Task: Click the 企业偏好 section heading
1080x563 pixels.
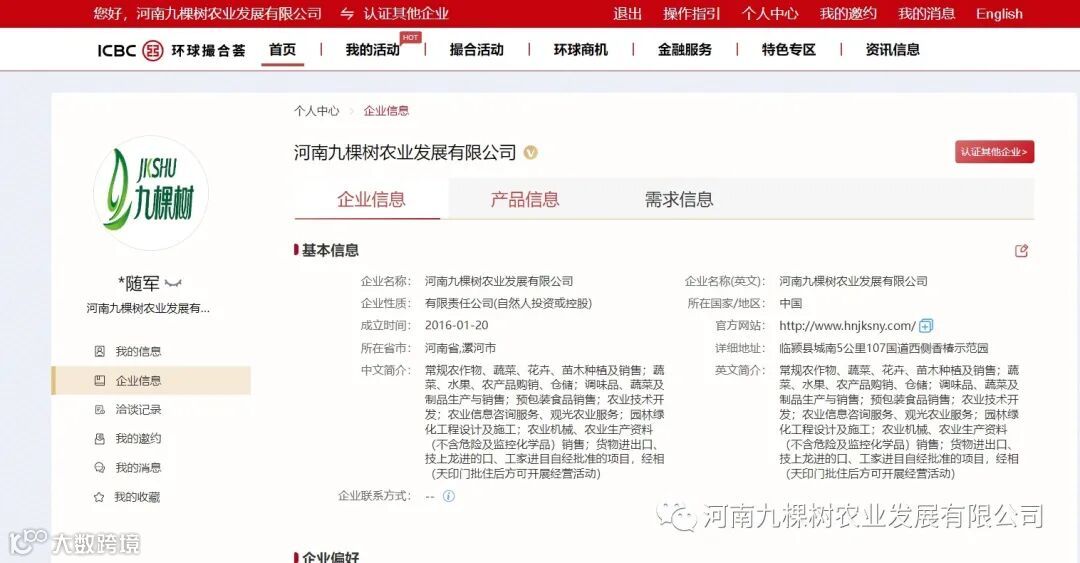Action: tap(331, 557)
